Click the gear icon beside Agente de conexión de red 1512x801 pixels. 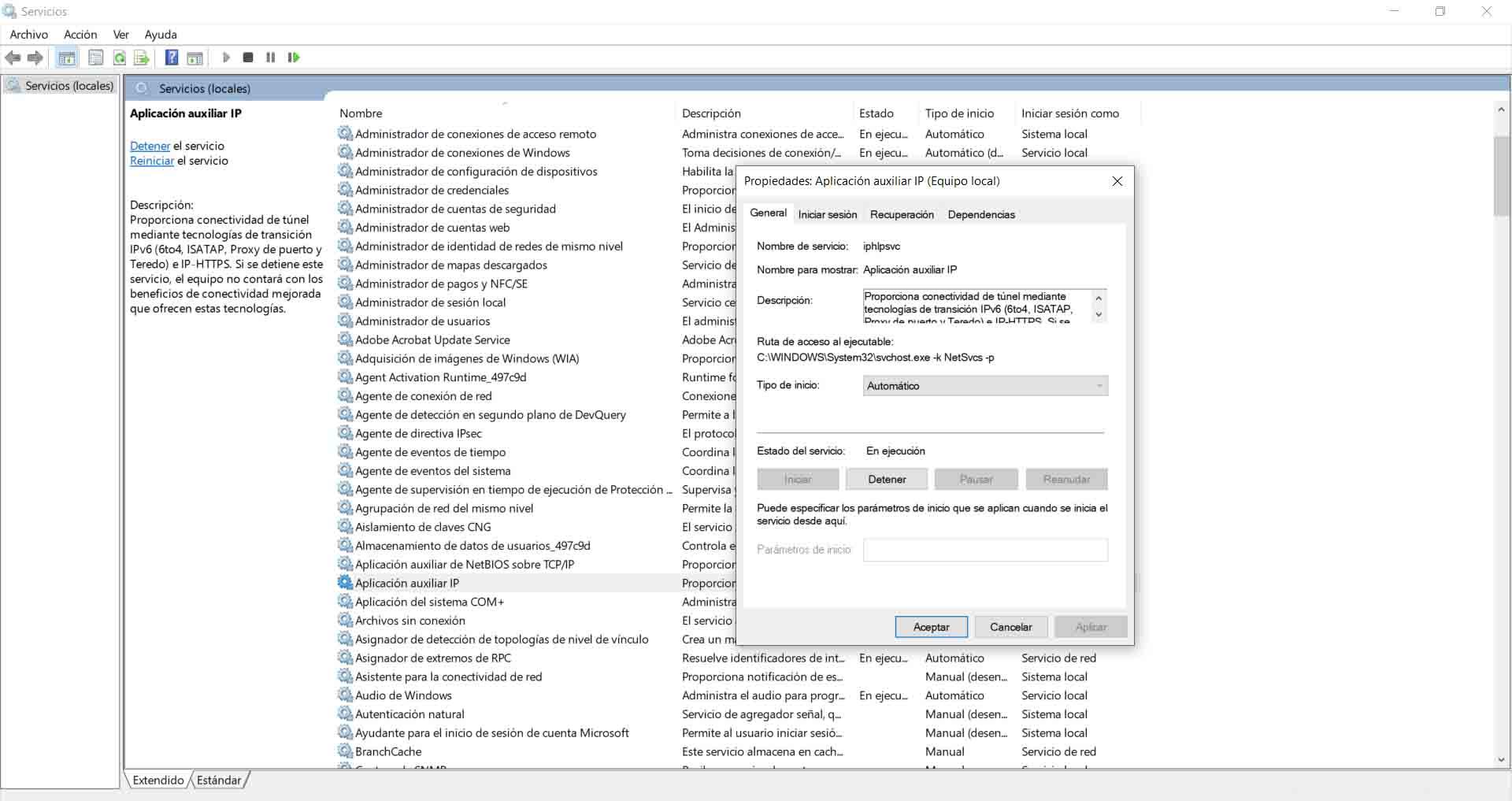345,396
